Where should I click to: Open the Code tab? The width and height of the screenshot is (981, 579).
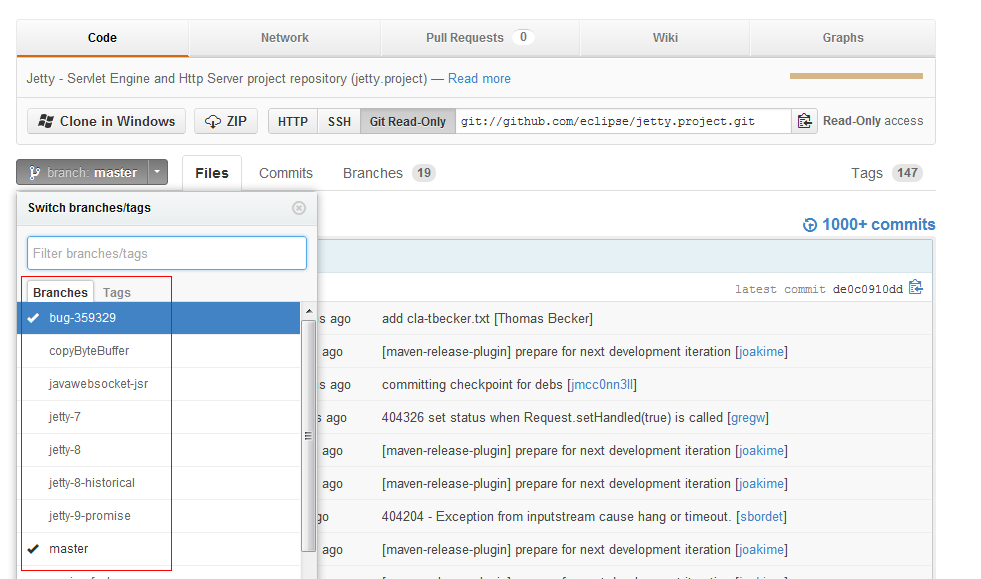(x=103, y=38)
